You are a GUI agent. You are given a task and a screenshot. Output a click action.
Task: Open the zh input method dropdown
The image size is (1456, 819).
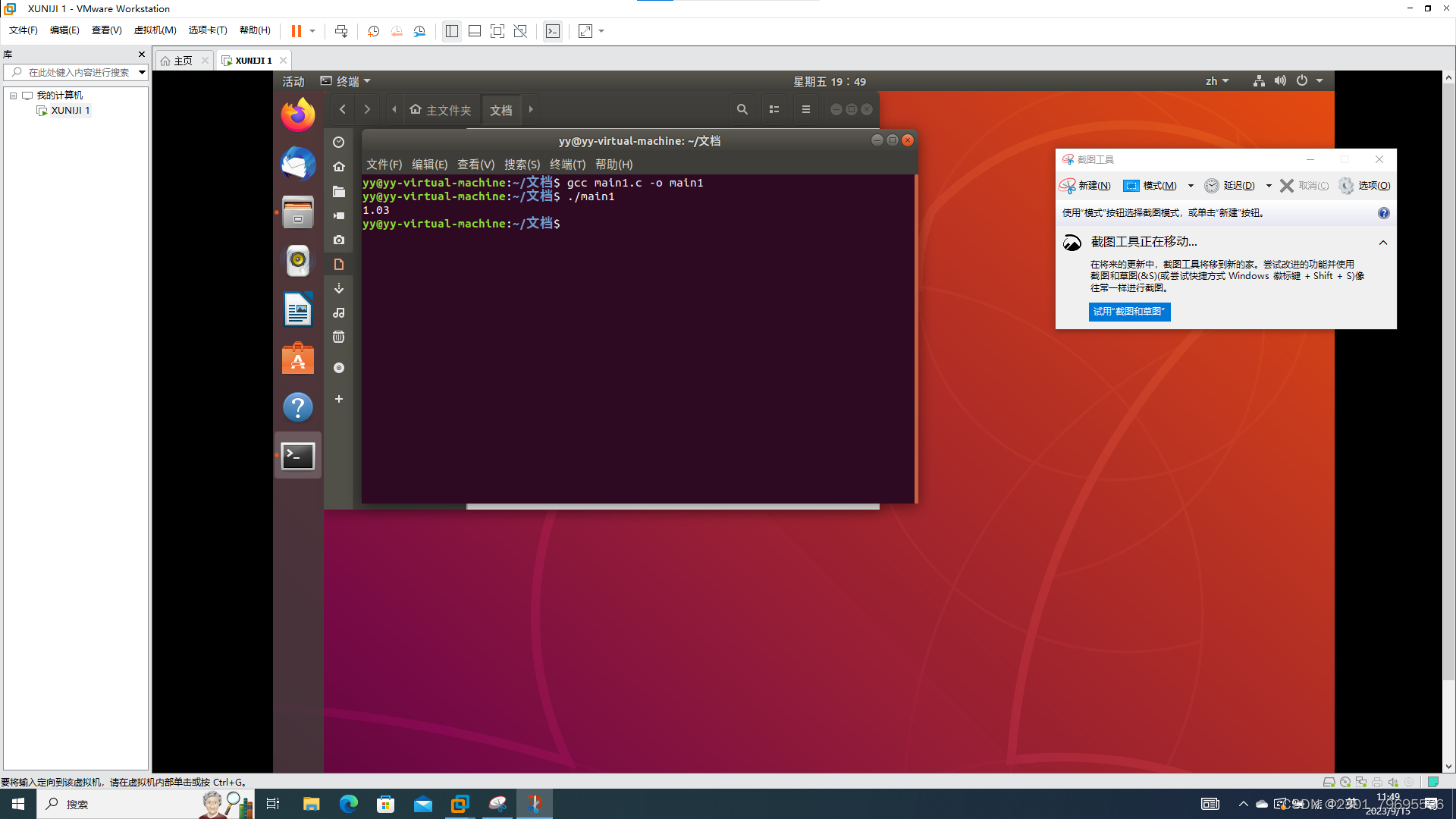[1216, 81]
